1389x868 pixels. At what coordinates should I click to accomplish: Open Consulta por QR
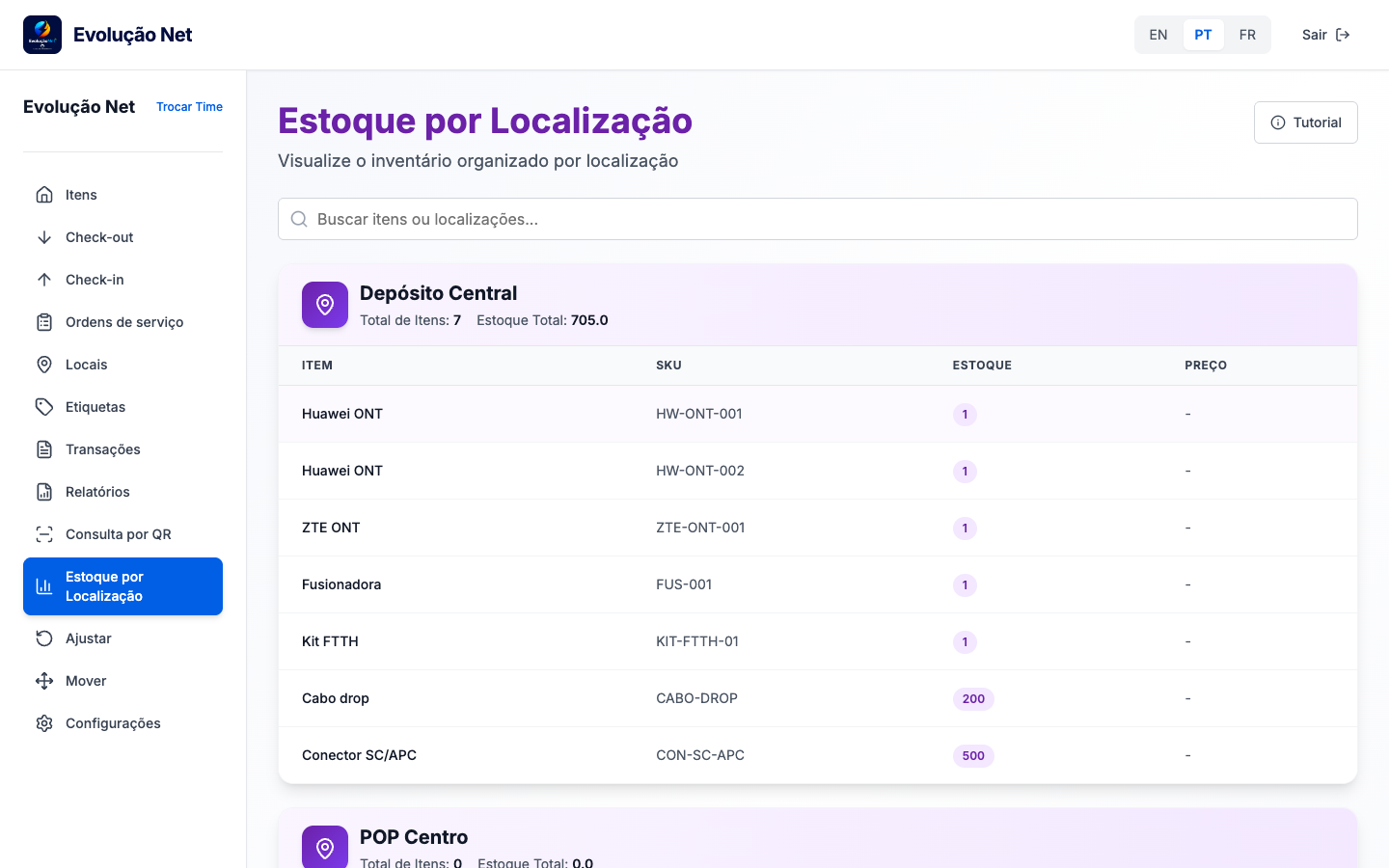tap(123, 534)
